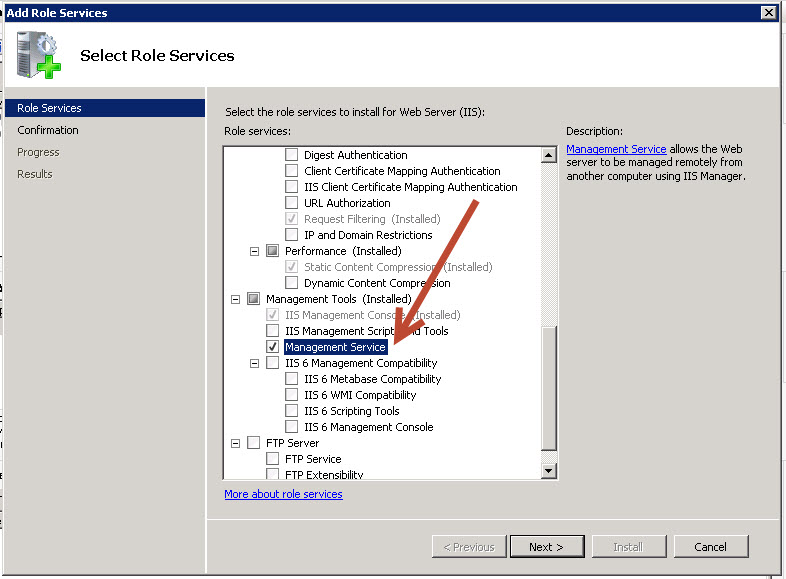Select the Digest Authentication label

pos(355,155)
